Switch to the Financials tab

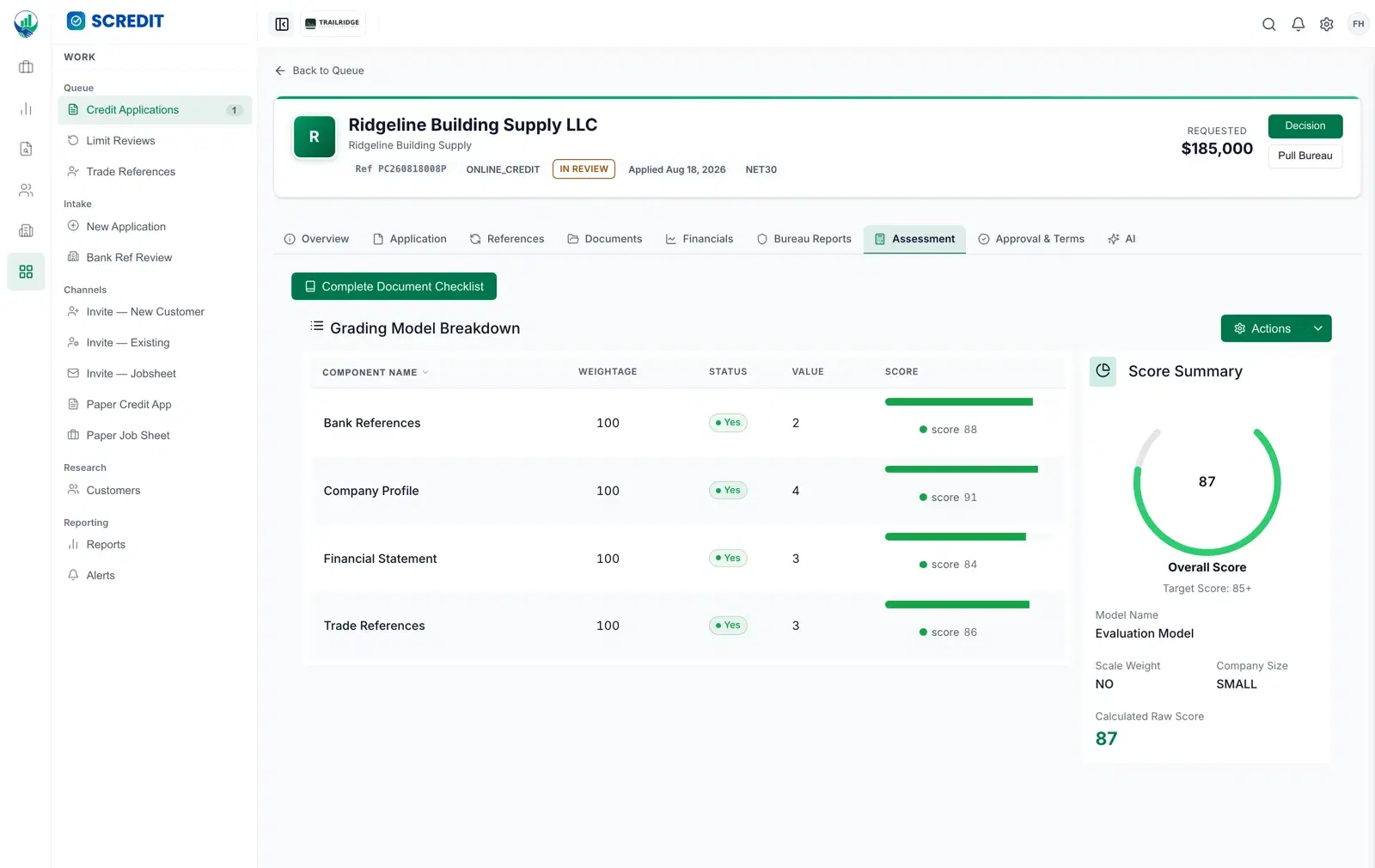(700, 239)
